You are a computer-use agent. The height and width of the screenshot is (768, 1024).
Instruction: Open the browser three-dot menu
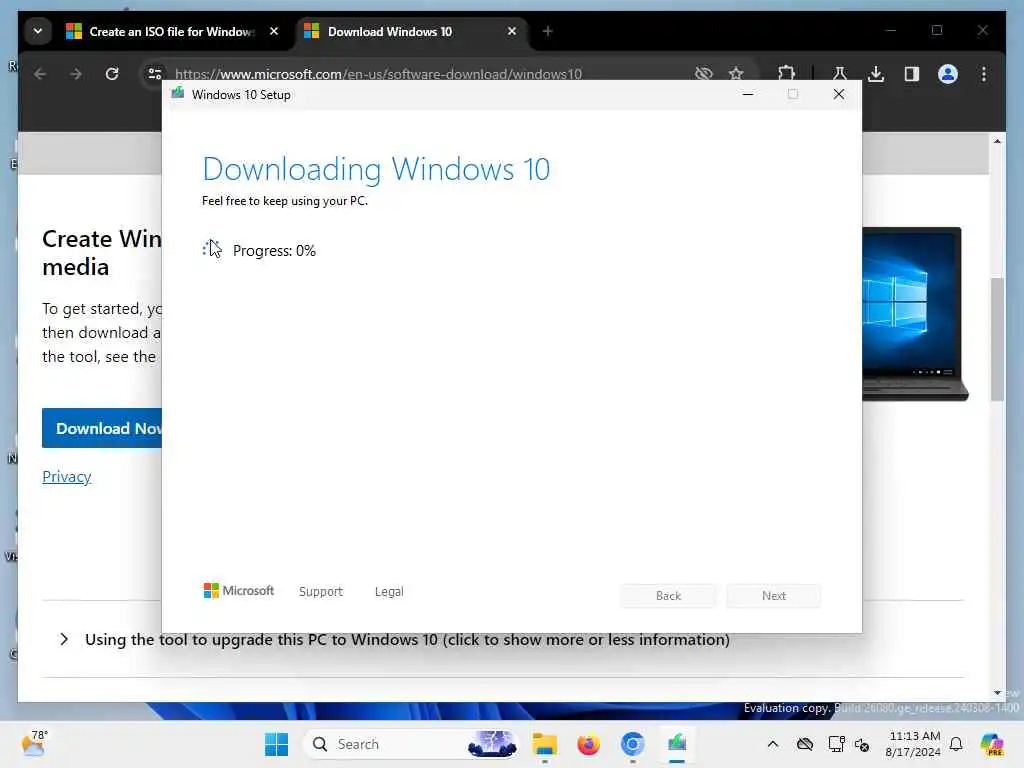984,74
